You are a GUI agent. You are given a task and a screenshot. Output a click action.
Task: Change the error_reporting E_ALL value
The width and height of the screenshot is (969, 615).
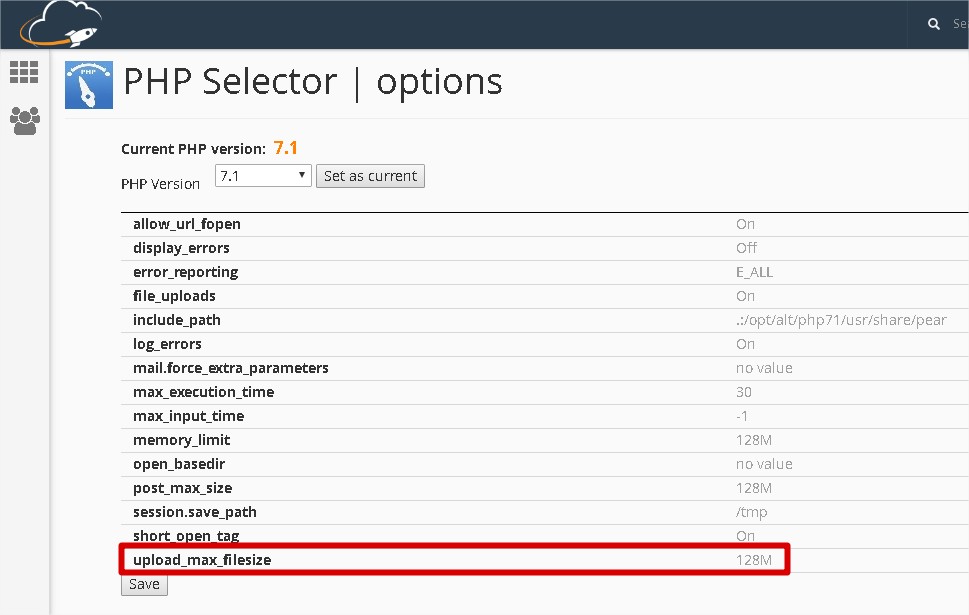pyautogui.click(x=754, y=272)
